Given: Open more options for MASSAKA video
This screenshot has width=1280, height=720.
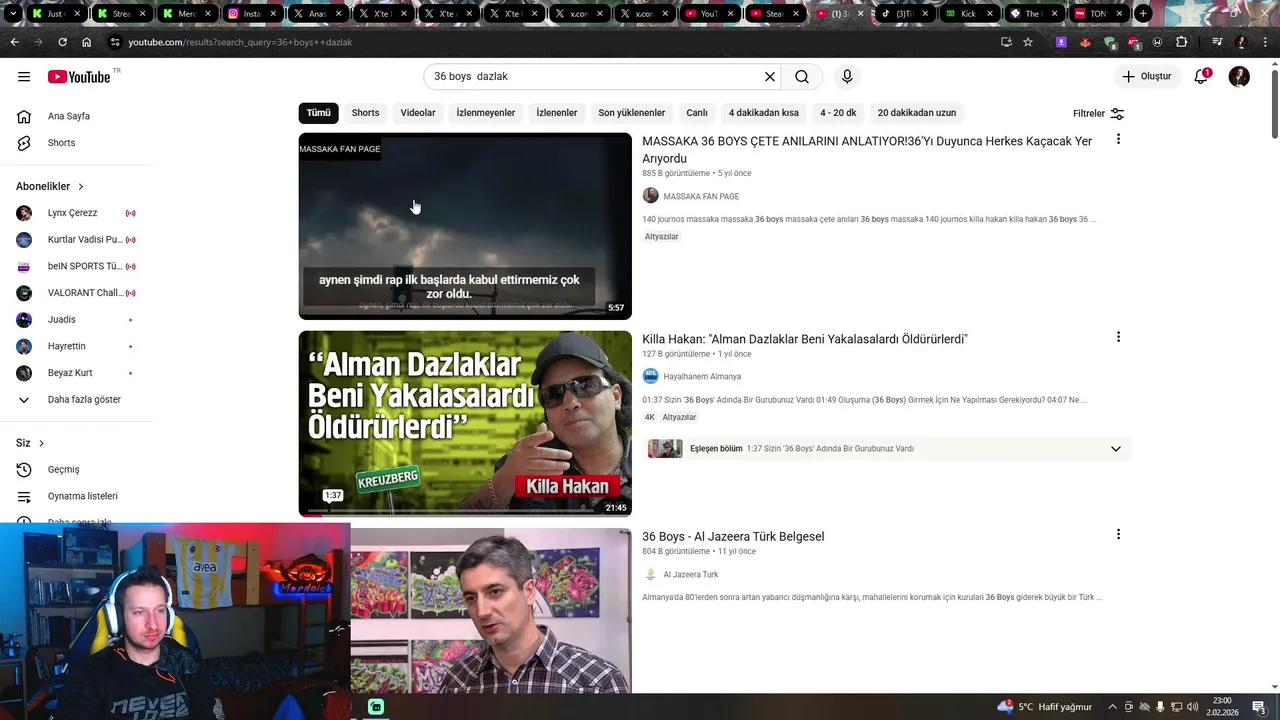Looking at the screenshot, I should point(1118,140).
